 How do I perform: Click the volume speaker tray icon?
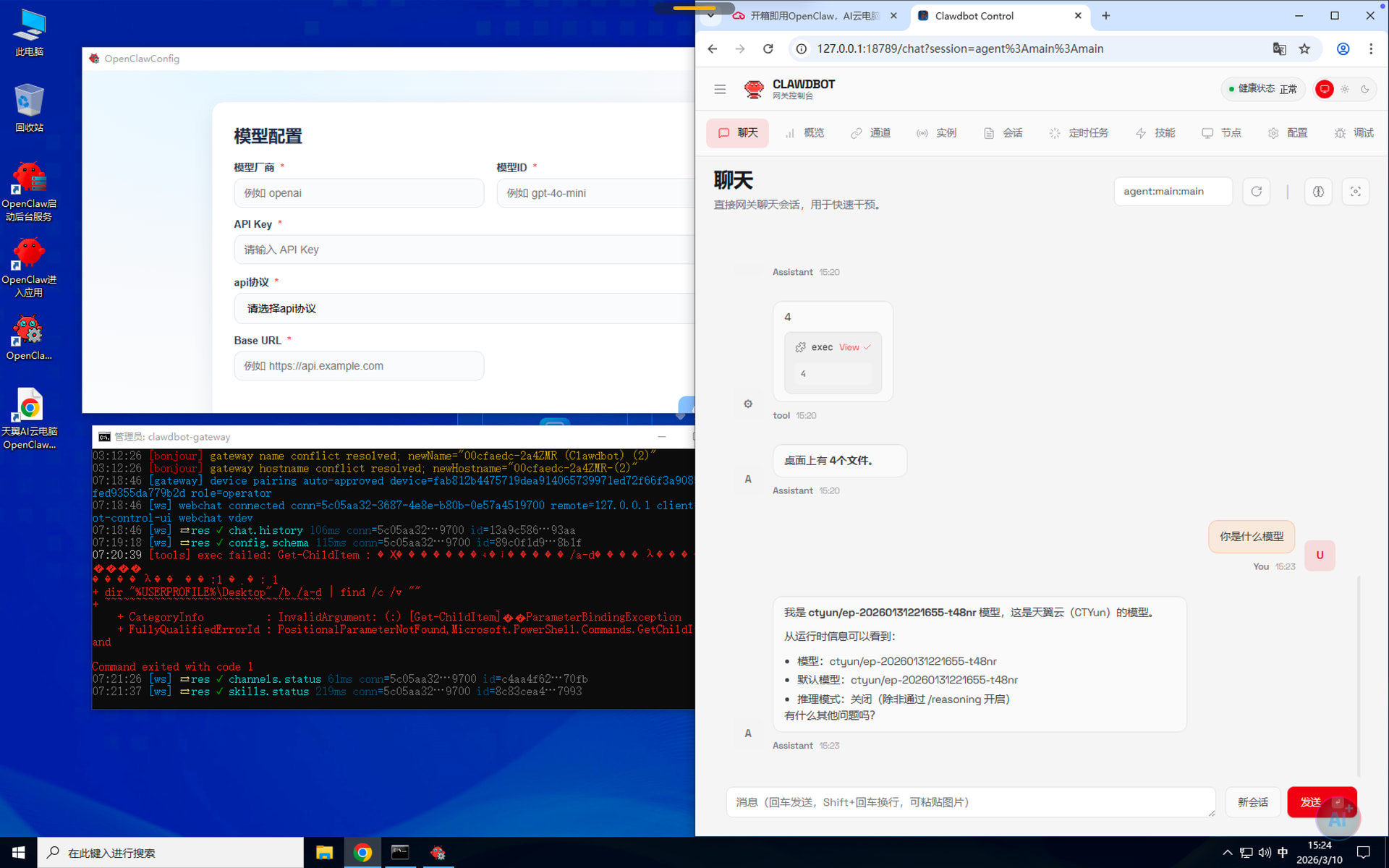(1265, 853)
